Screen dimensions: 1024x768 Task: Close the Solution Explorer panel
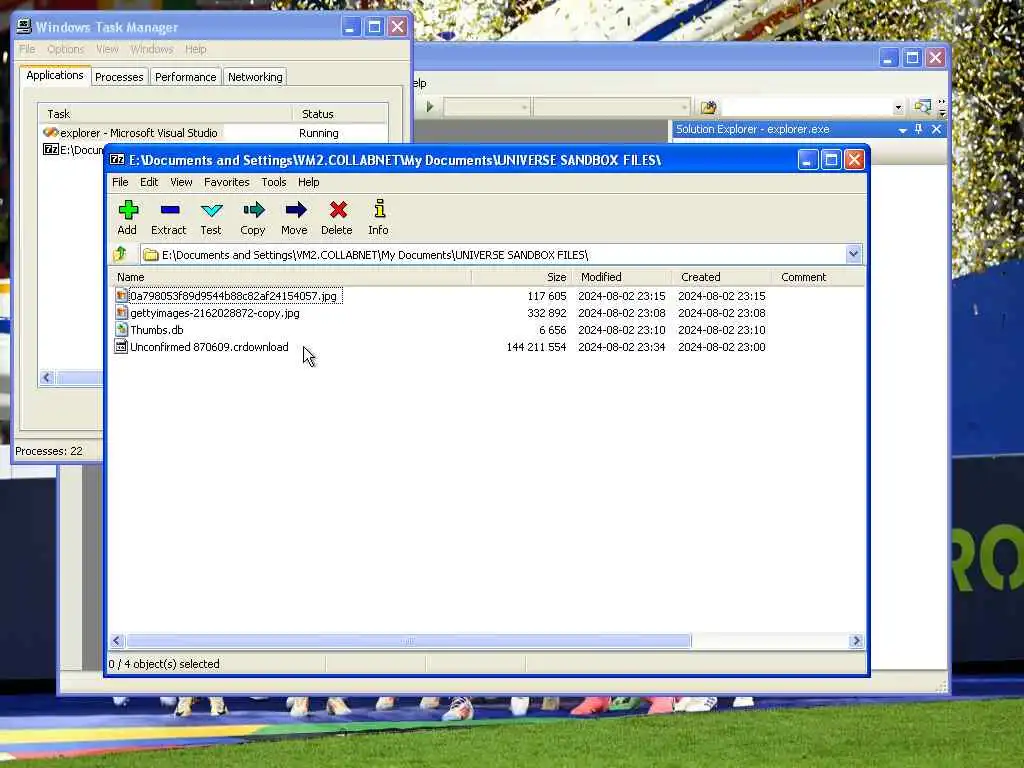936,129
